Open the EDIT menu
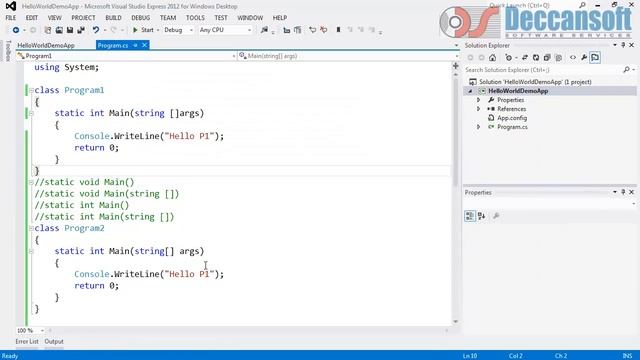Image resolution: width=640 pixels, height=360 pixels. pyautogui.click(x=32, y=18)
